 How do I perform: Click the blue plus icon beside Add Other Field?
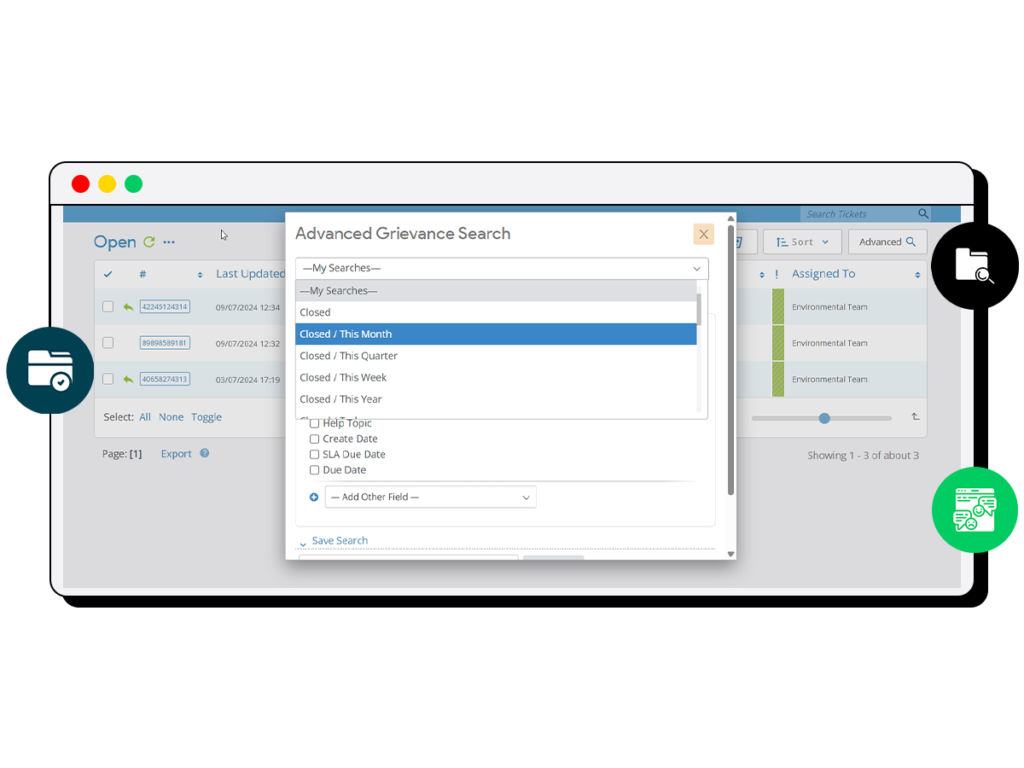[314, 497]
